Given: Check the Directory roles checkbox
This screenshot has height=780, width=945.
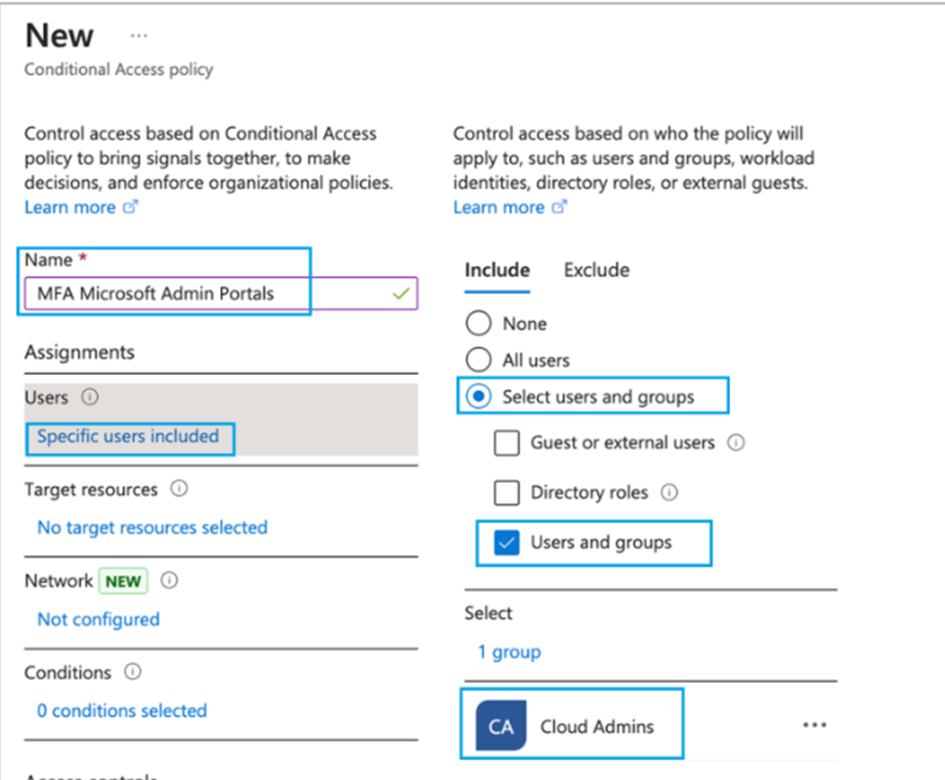Looking at the screenshot, I should tap(507, 492).
